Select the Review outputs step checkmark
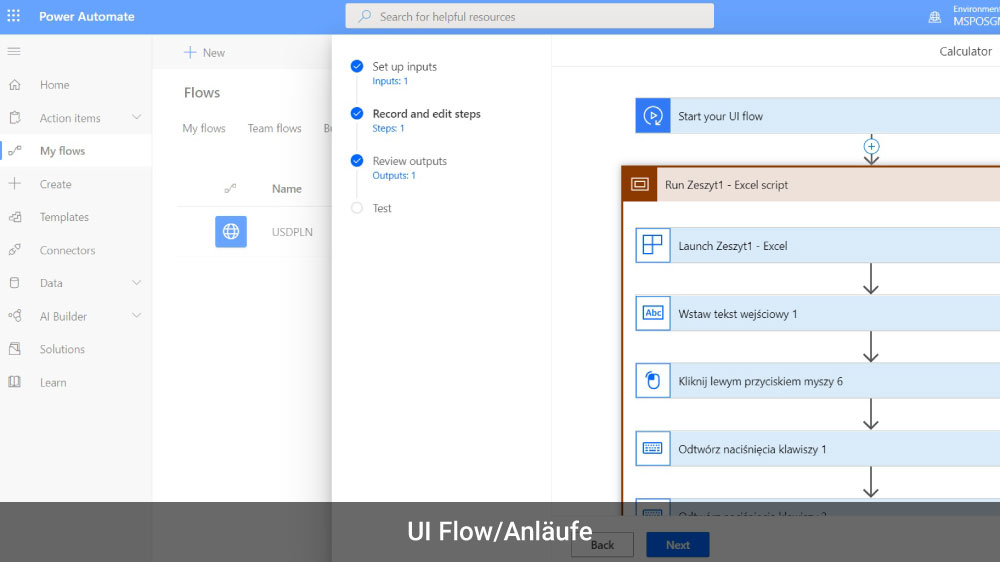The image size is (1000, 562). (357, 161)
